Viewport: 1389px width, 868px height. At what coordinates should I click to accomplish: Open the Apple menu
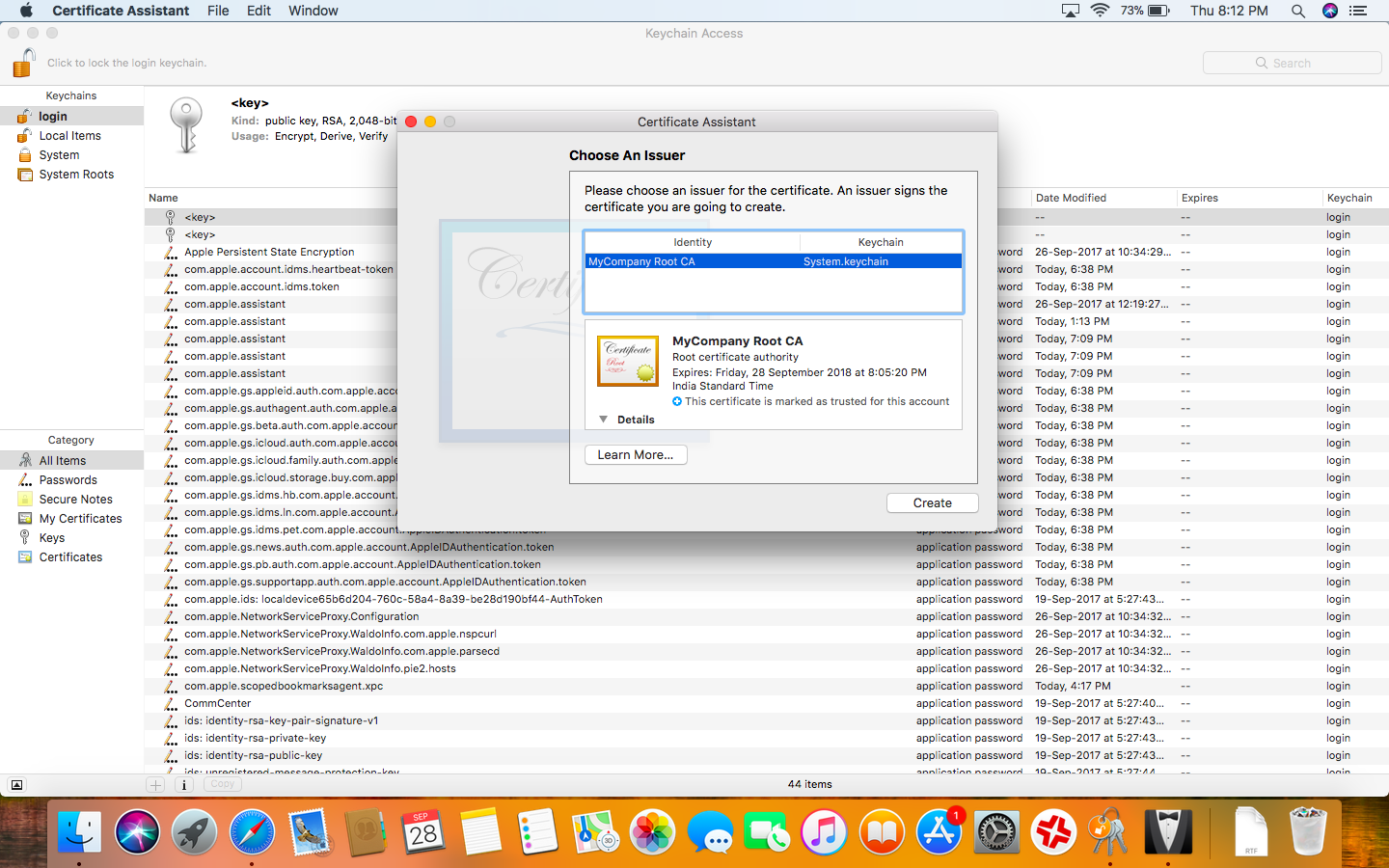pyautogui.click(x=26, y=11)
